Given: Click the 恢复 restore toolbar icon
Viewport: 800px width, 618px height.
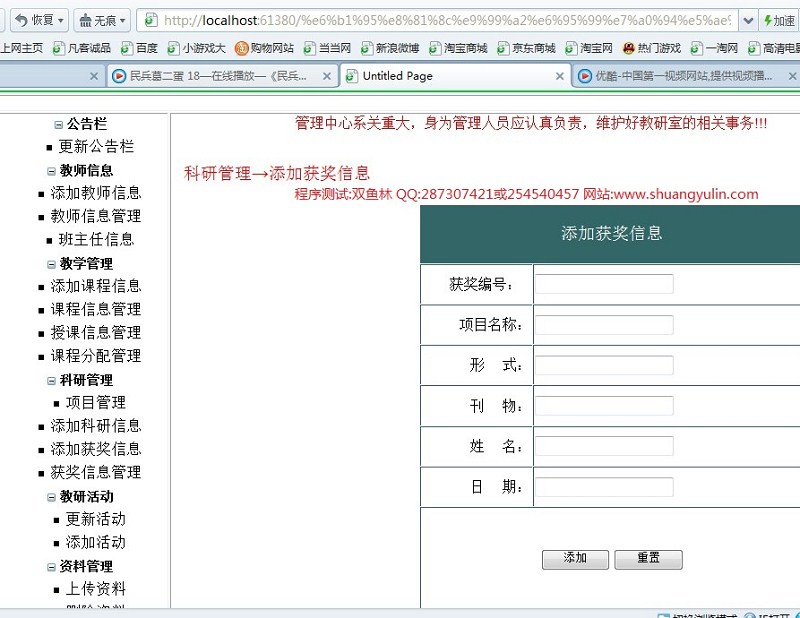Looking at the screenshot, I should pos(20,20).
